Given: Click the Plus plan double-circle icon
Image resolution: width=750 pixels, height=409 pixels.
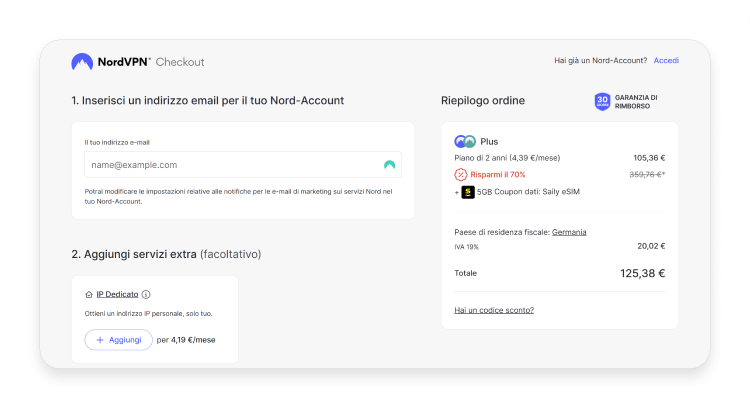Looking at the screenshot, I should point(465,142).
